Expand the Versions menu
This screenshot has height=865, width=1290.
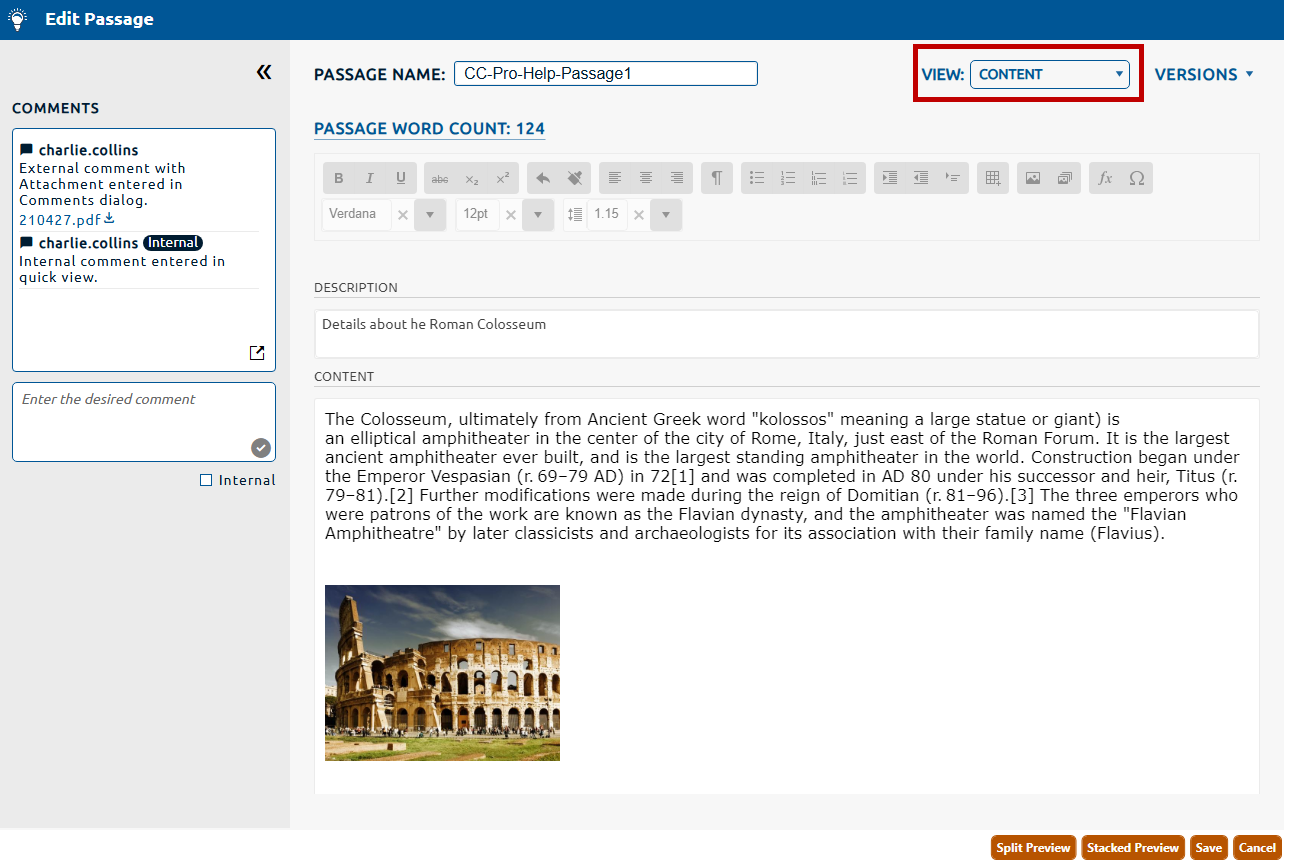[x=1204, y=74]
